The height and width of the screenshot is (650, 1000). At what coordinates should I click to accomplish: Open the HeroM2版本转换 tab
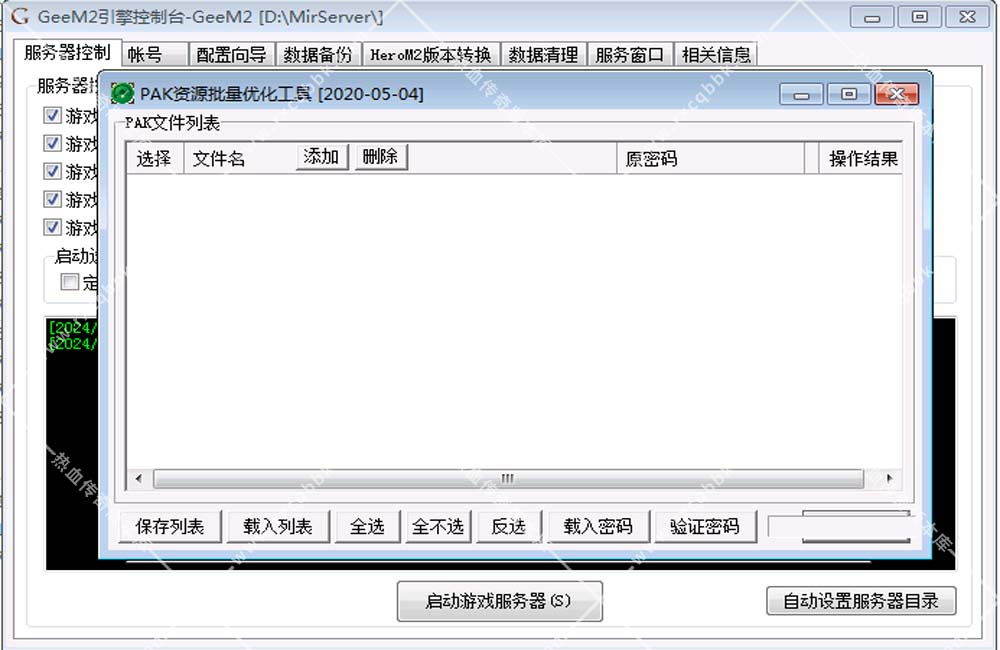430,55
